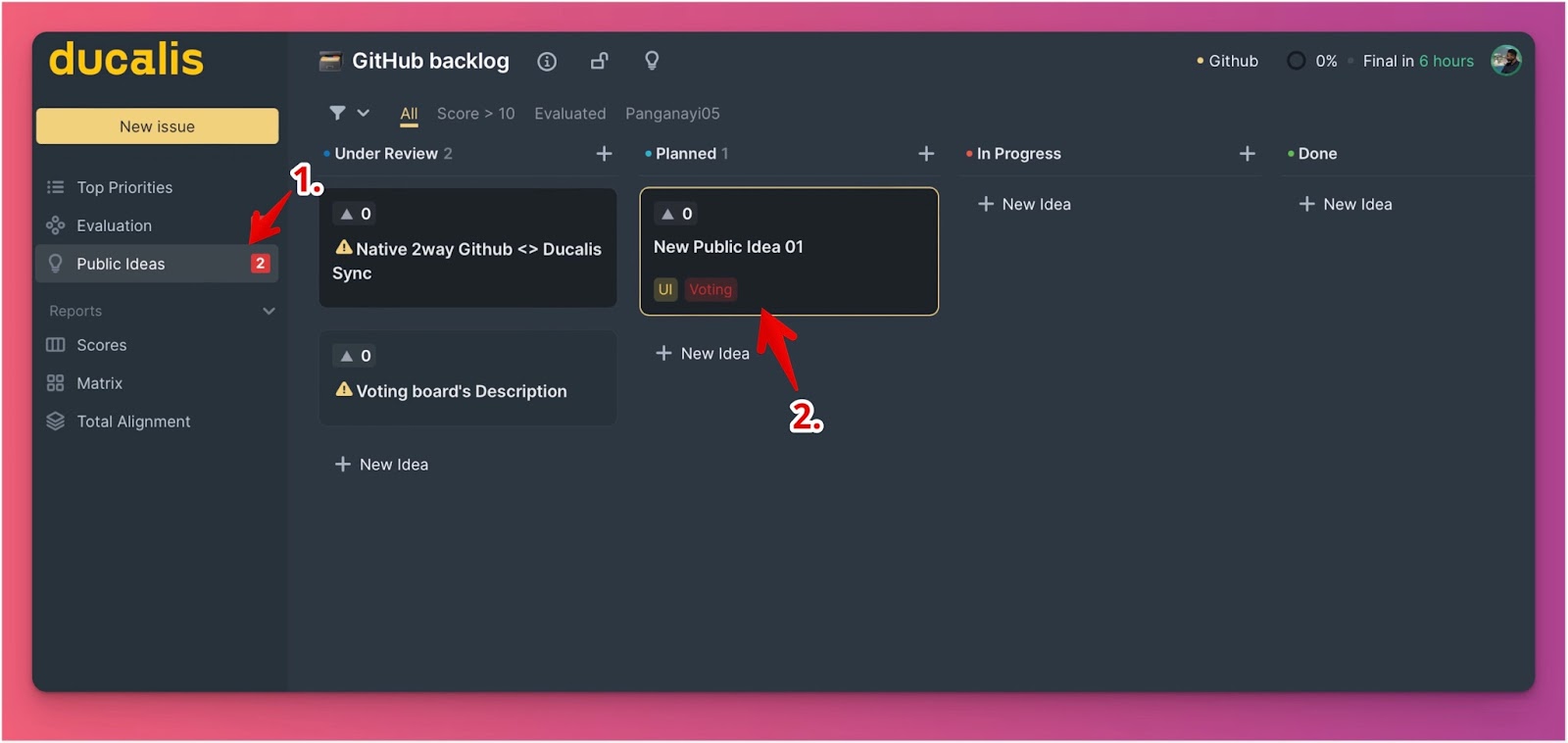Image resolution: width=1568 pixels, height=743 pixels.
Task: Collapse the Reports section chevron
Action: coord(269,311)
